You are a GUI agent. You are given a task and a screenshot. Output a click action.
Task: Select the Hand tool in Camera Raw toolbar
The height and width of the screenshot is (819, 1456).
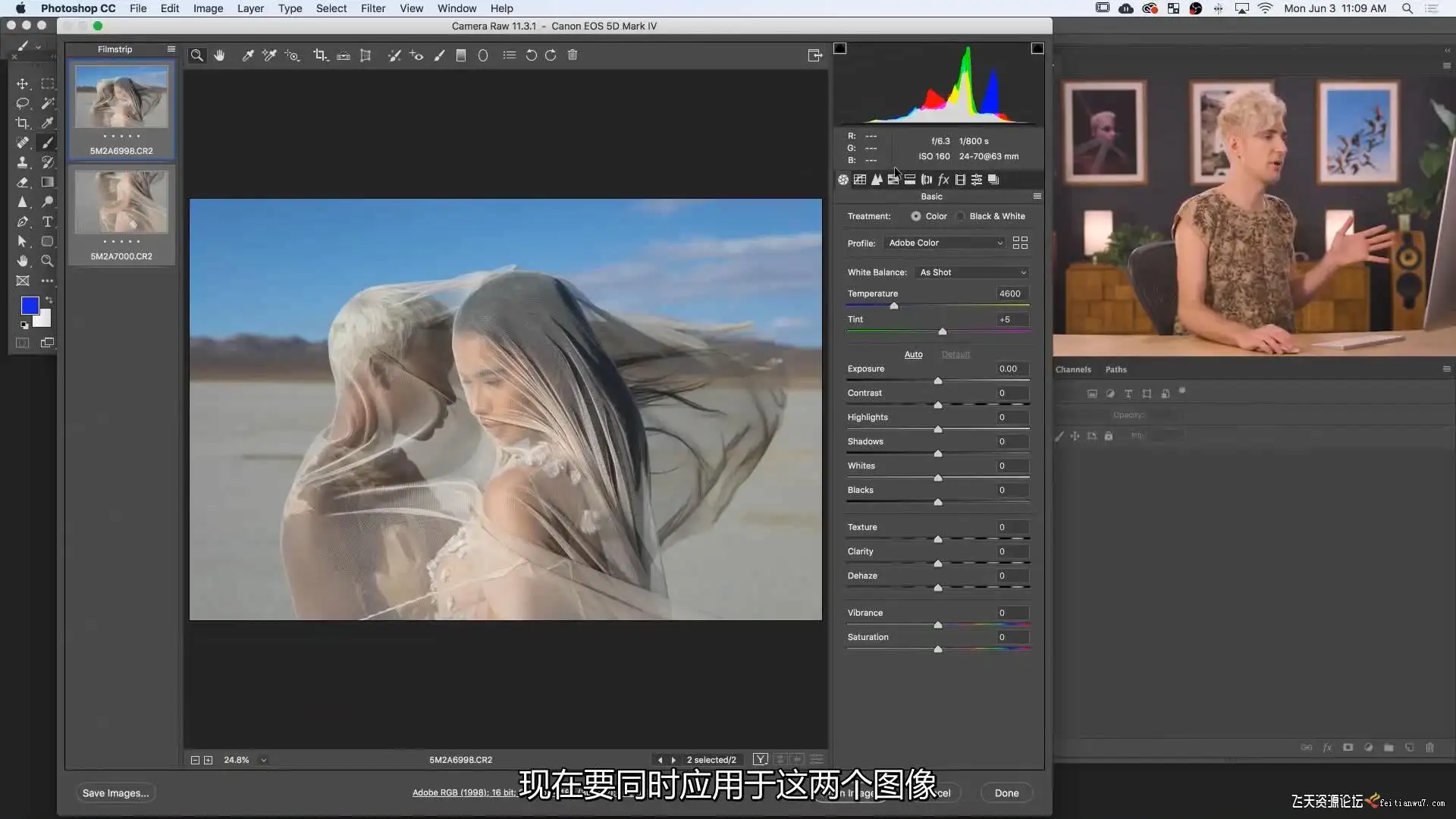[x=219, y=55]
